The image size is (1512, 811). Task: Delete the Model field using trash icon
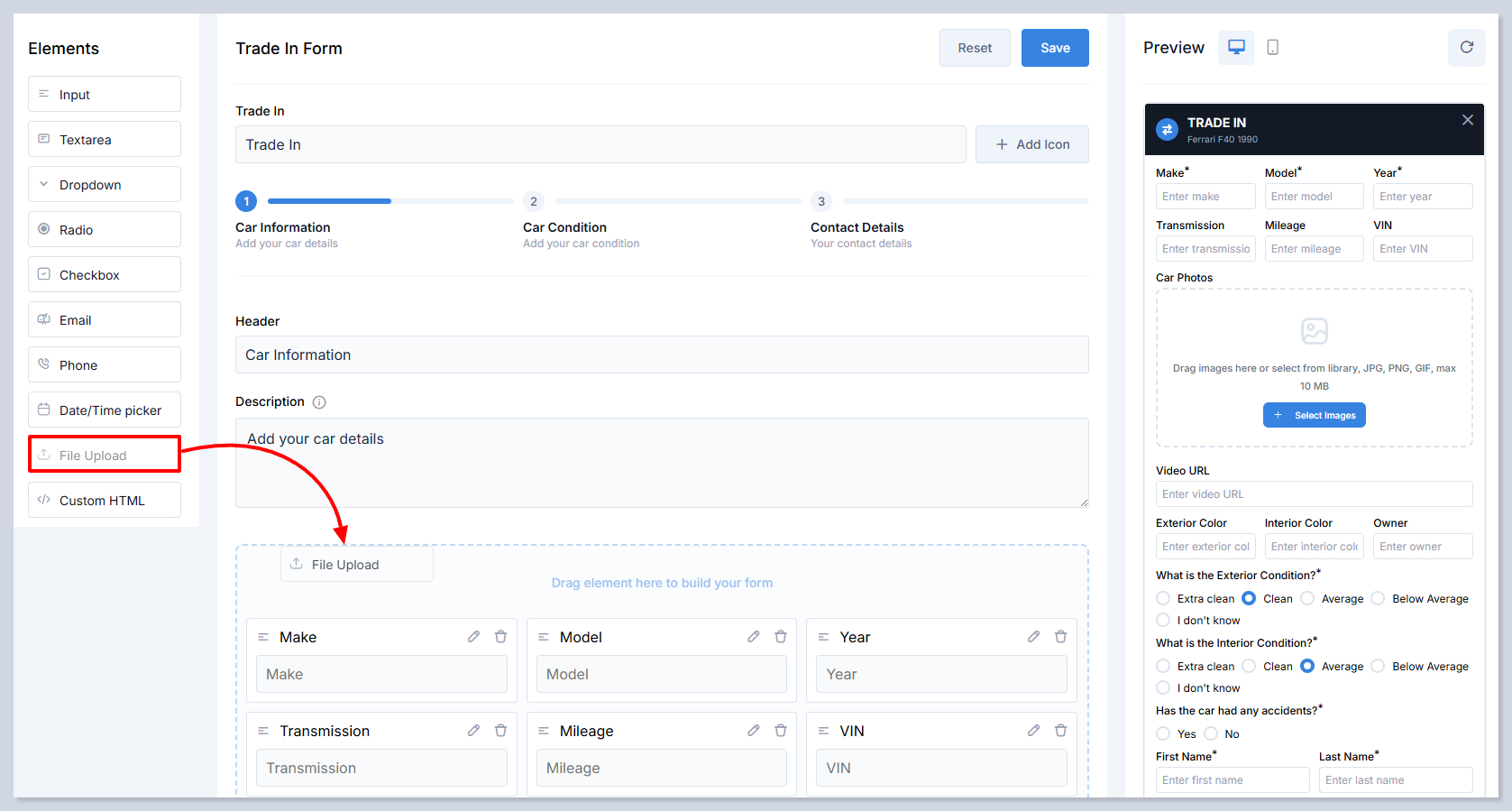(x=781, y=637)
